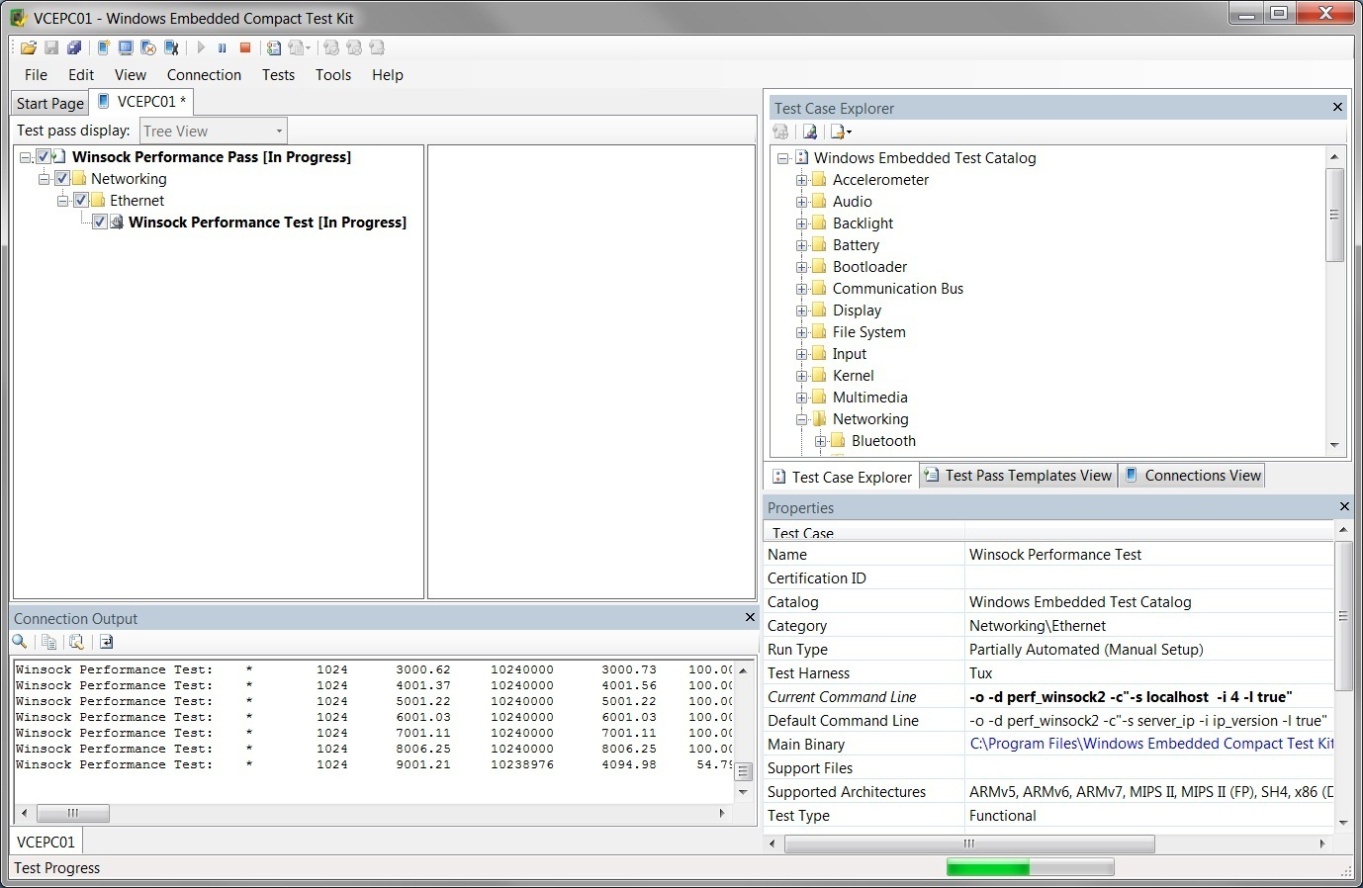Screen dimensions: 1363x888
Task: Open the Tests menu
Action: coord(278,75)
